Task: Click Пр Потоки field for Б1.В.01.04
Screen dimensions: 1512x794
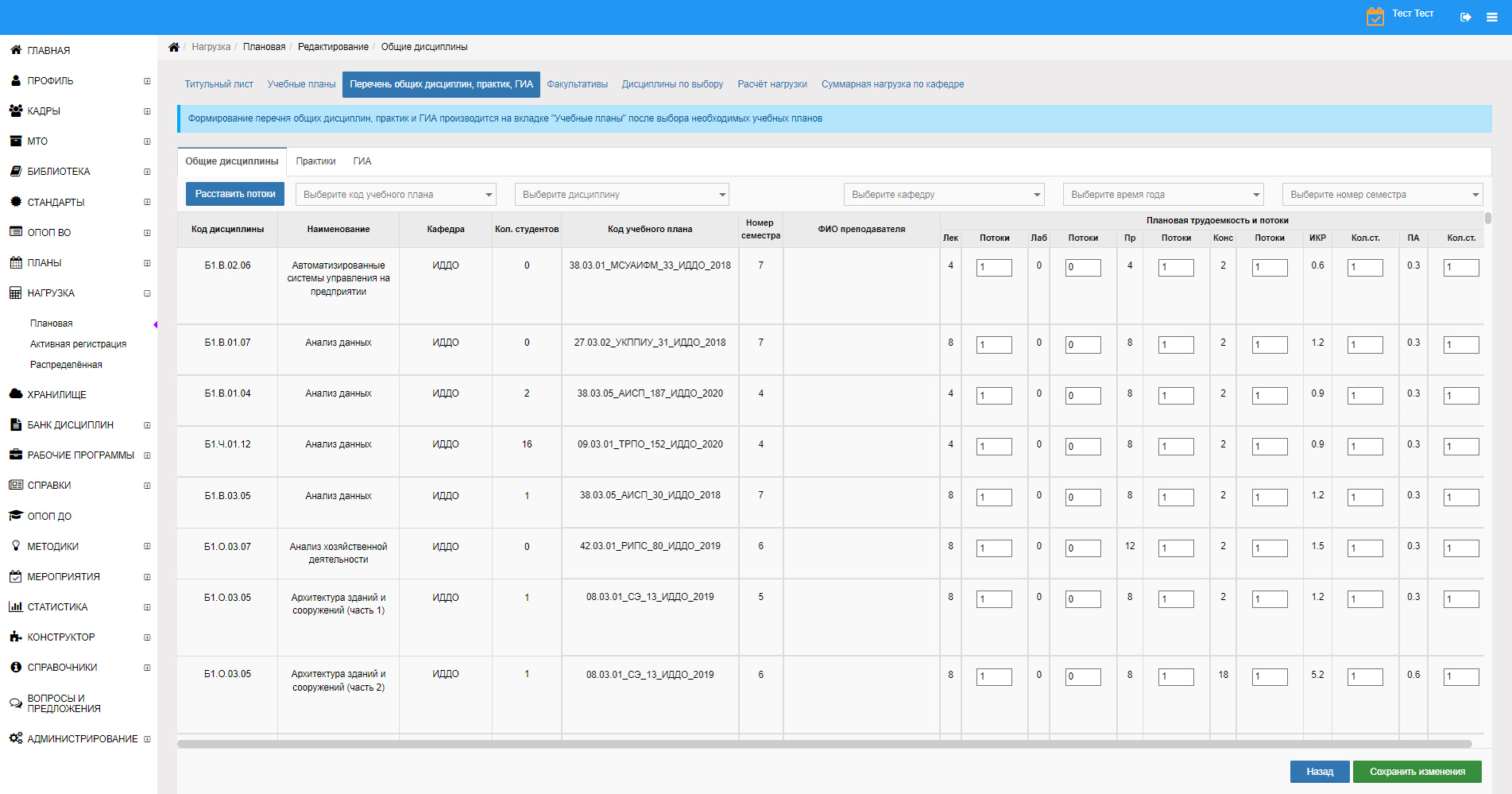Action: coord(1176,396)
